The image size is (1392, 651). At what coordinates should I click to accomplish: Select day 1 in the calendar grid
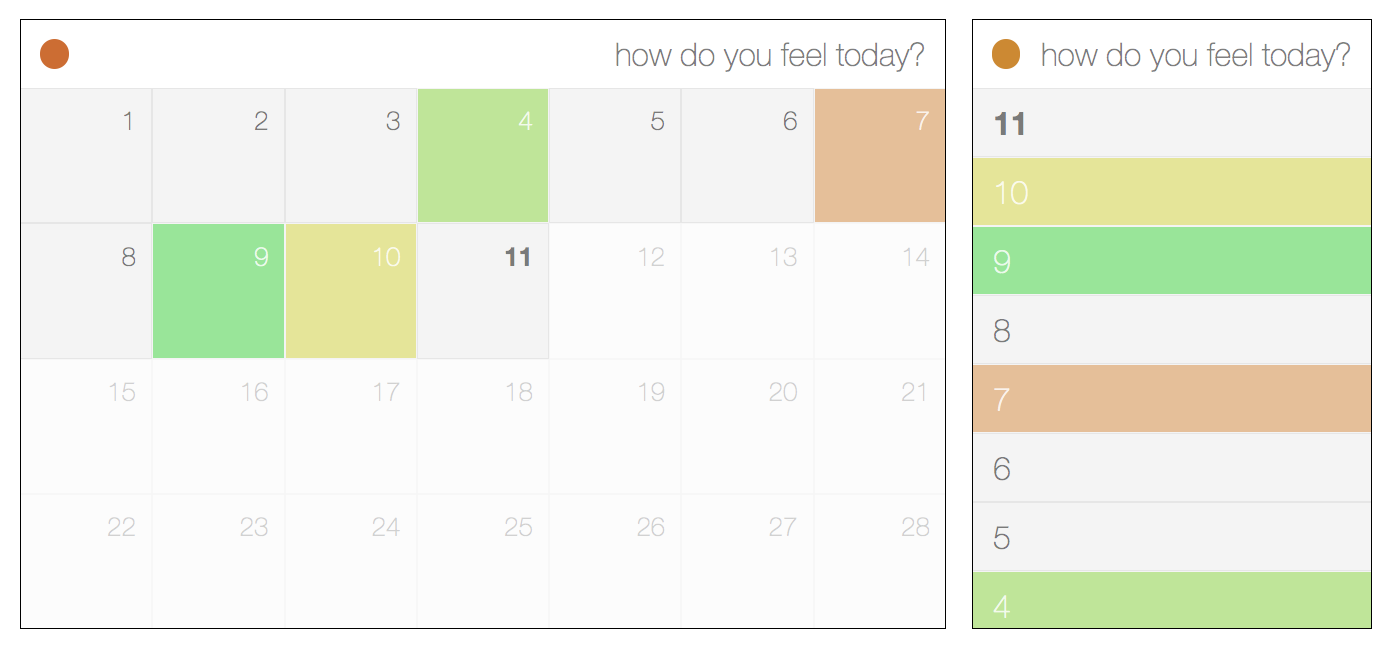(x=86, y=155)
